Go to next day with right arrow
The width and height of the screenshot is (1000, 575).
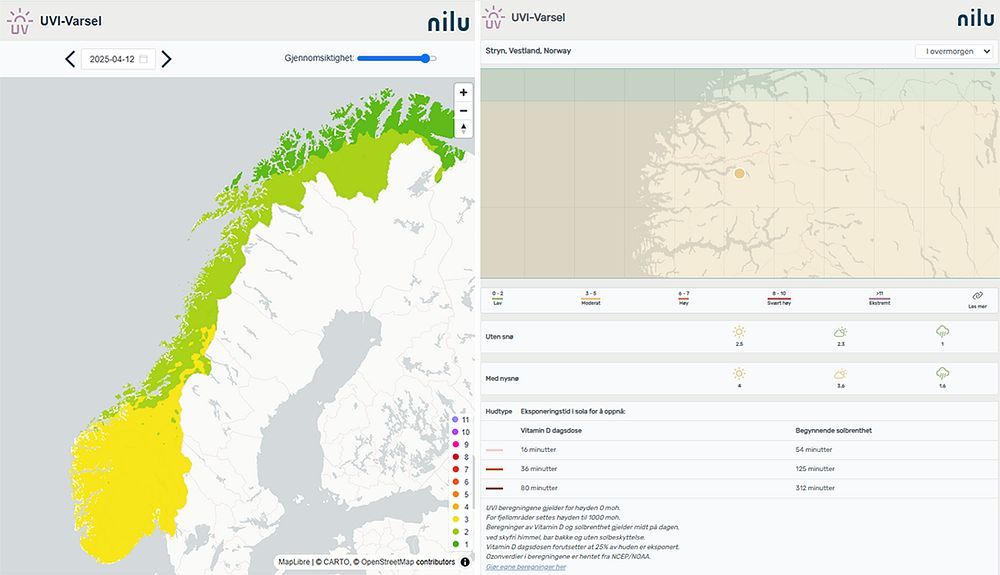(166, 59)
